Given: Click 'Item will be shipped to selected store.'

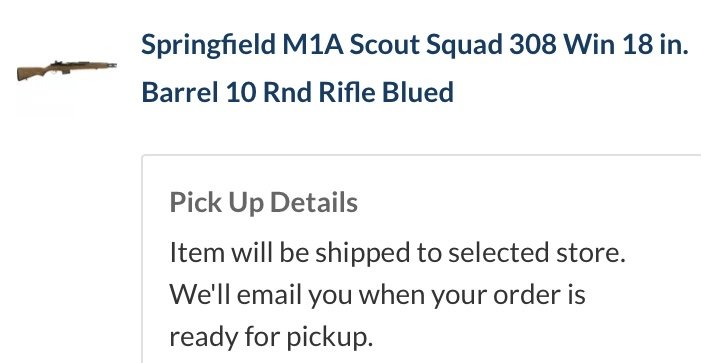Looking at the screenshot, I should coord(397,253).
